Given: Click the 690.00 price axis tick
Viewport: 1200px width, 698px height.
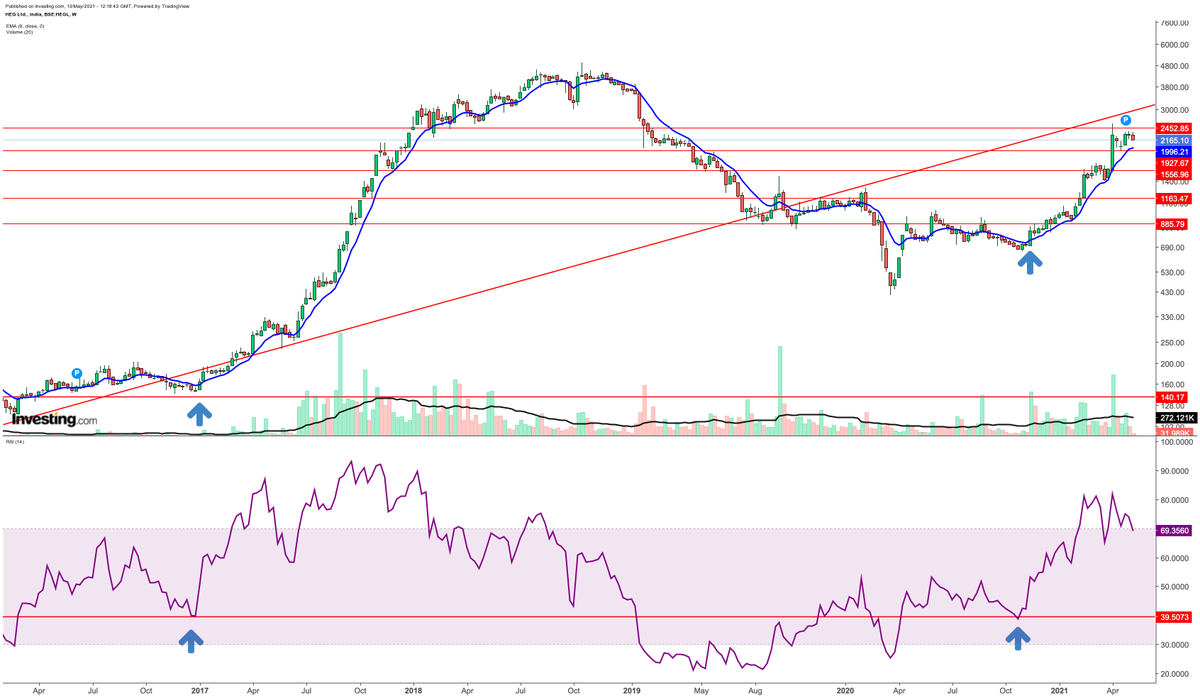Looking at the screenshot, I should [x=1174, y=247].
